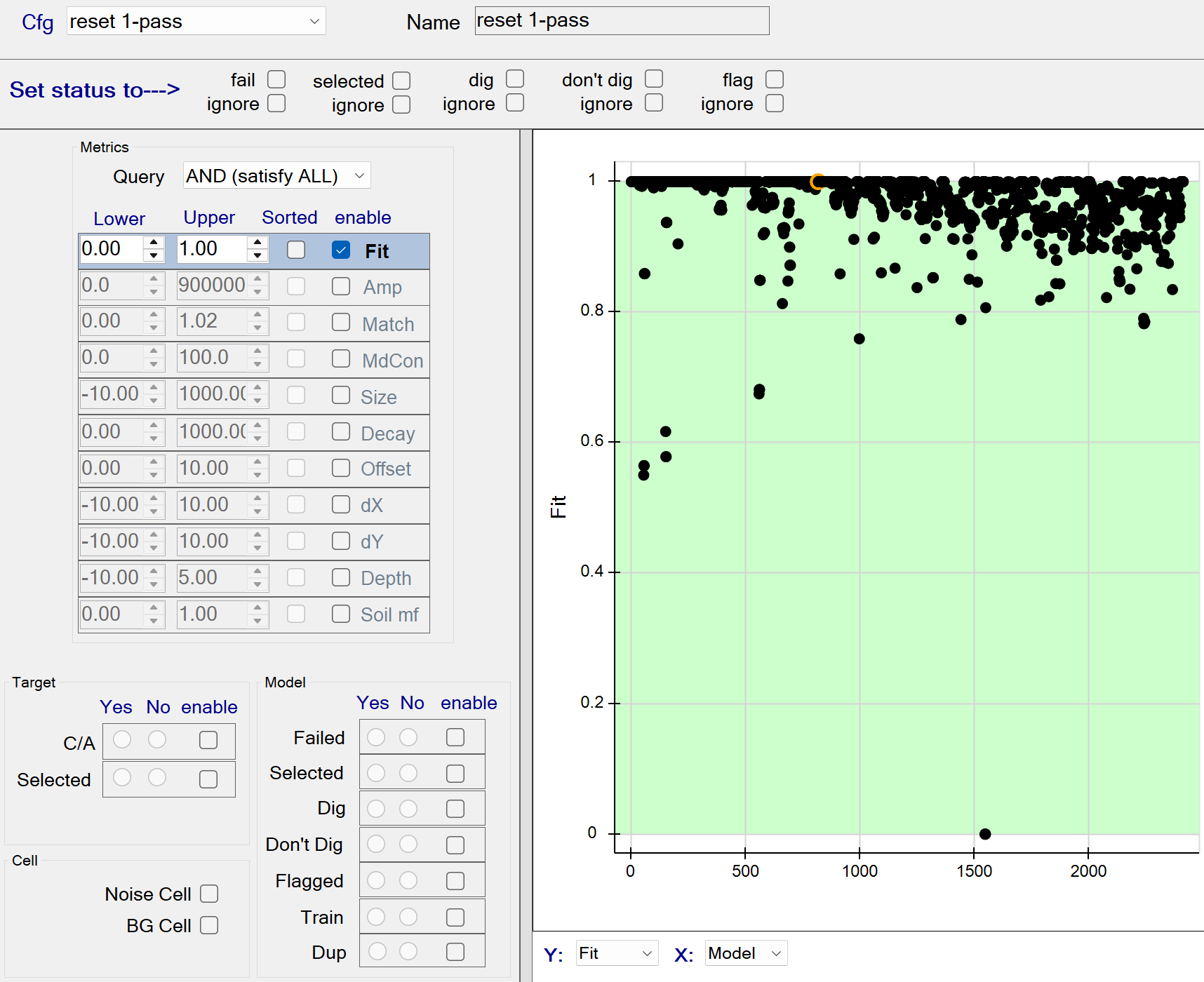Expand the Query AND (satisfy ALL) dropdown
Viewport: 1204px width, 982px height.
coord(276,176)
